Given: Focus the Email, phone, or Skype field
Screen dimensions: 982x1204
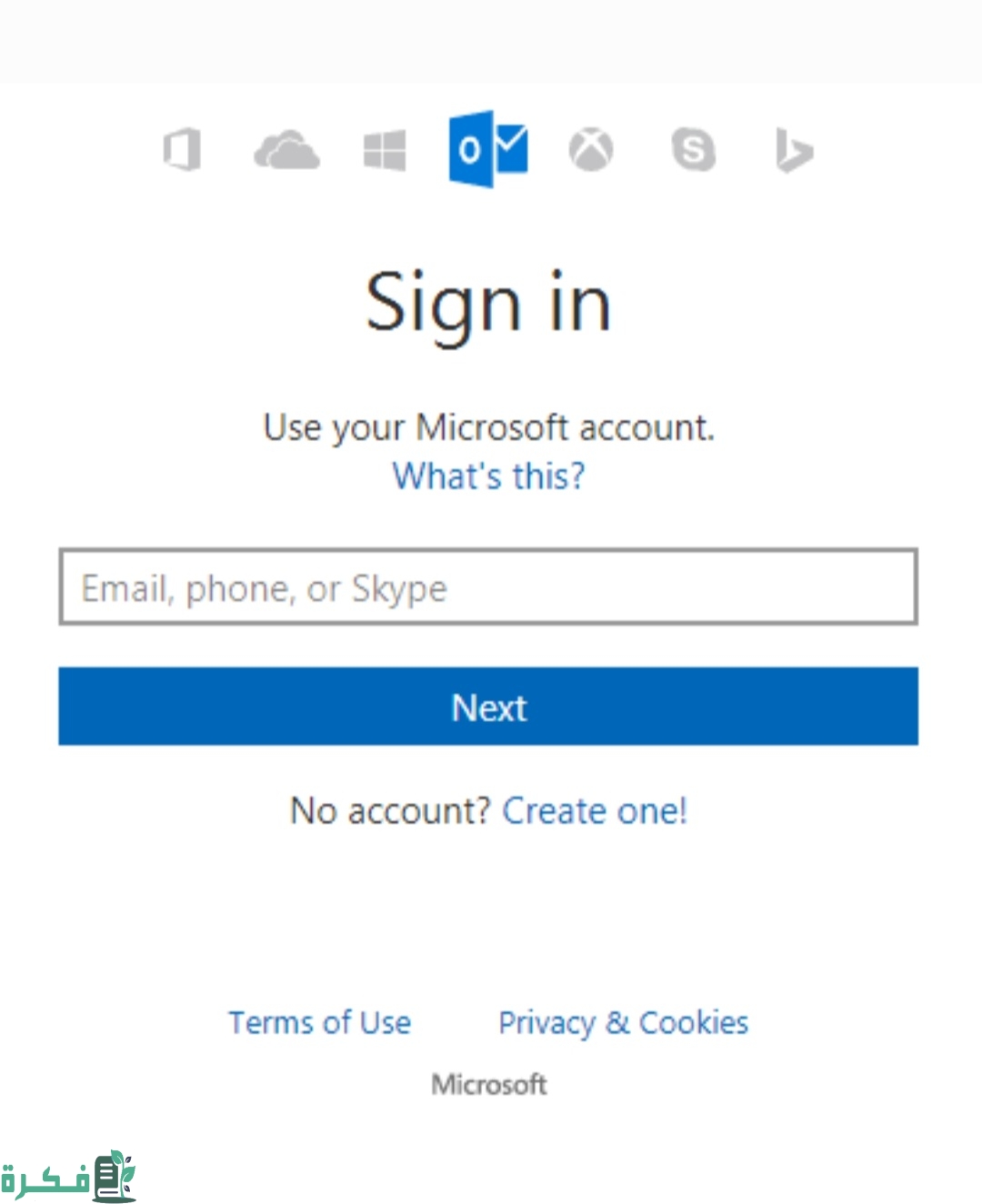Looking at the screenshot, I should 488,587.
